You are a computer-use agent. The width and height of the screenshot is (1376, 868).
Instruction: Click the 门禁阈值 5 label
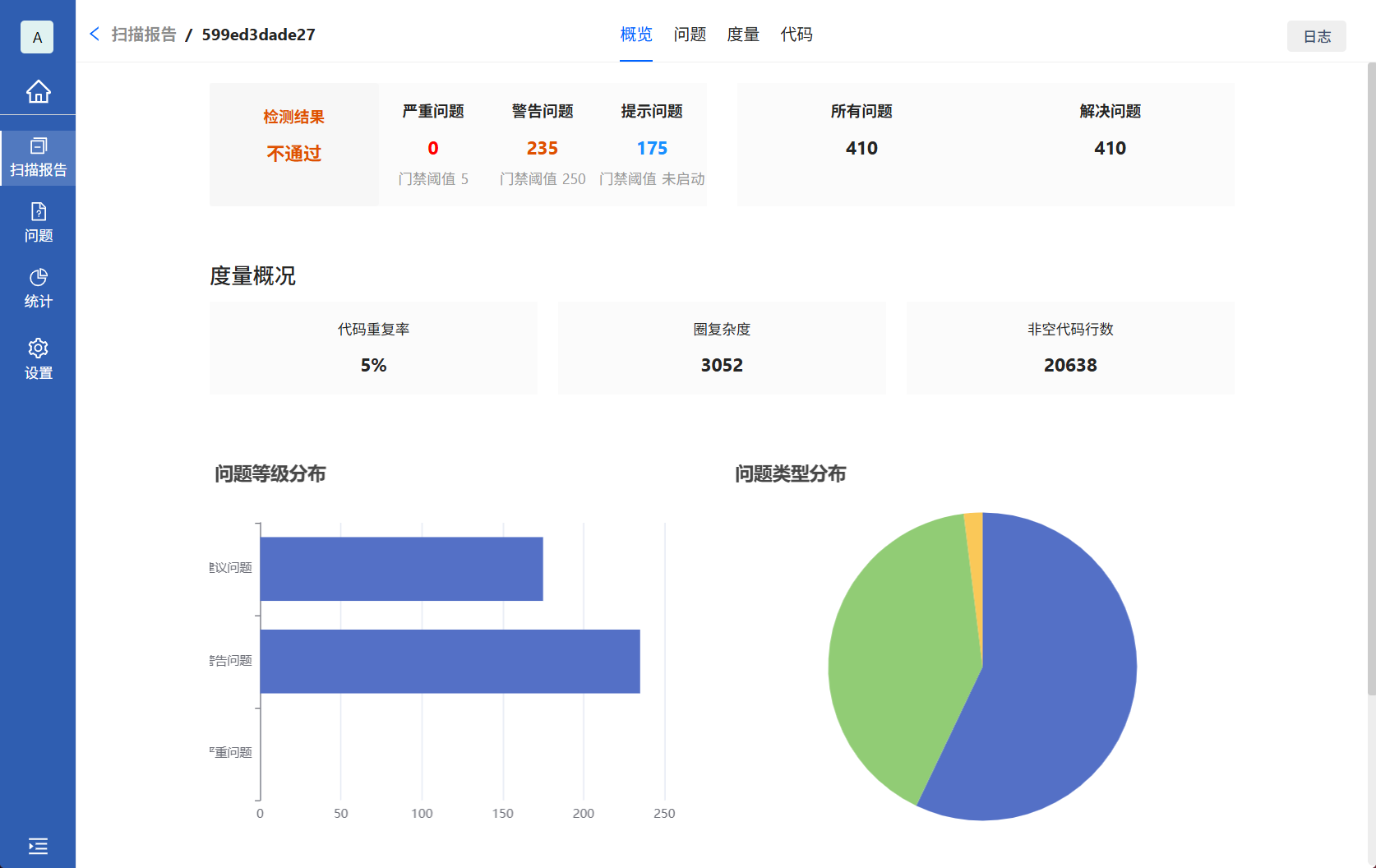pyautogui.click(x=433, y=179)
